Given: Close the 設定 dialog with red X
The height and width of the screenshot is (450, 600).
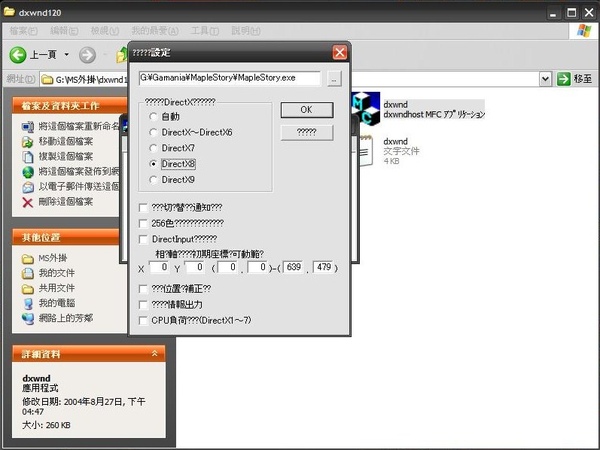Looking at the screenshot, I should [340, 52].
